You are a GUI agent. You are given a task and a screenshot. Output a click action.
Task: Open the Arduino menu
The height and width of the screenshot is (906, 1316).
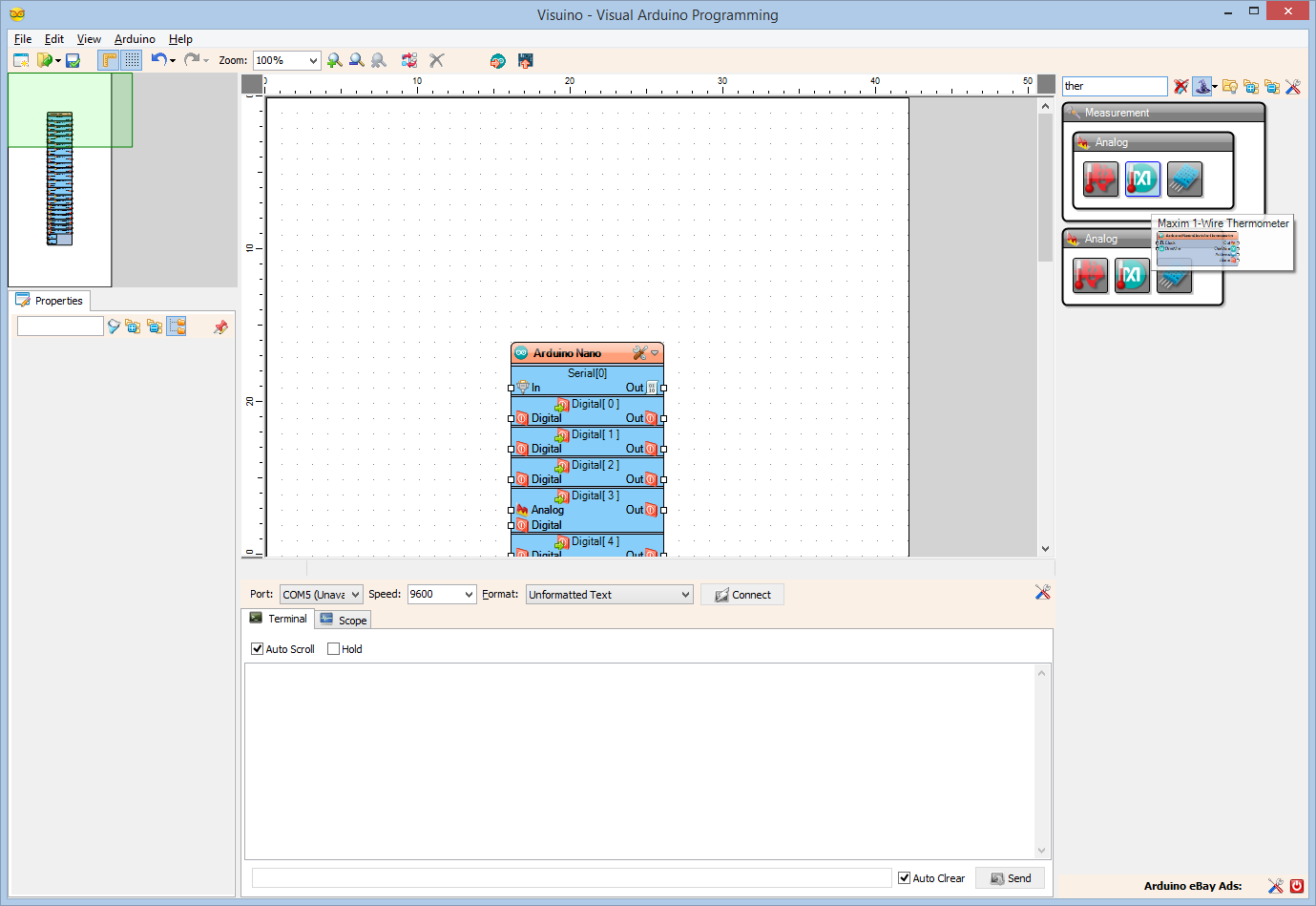click(134, 39)
